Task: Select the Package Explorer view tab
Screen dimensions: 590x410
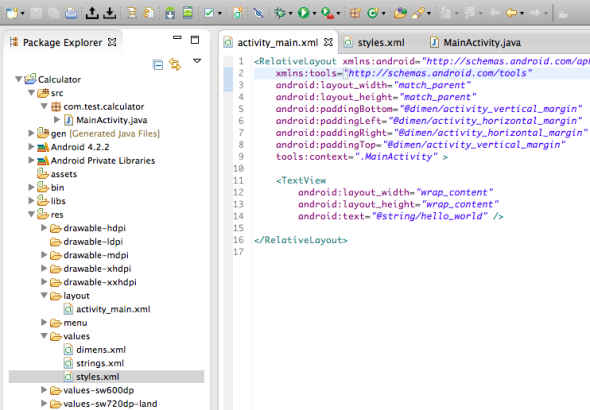Action: pyautogui.click(x=62, y=43)
